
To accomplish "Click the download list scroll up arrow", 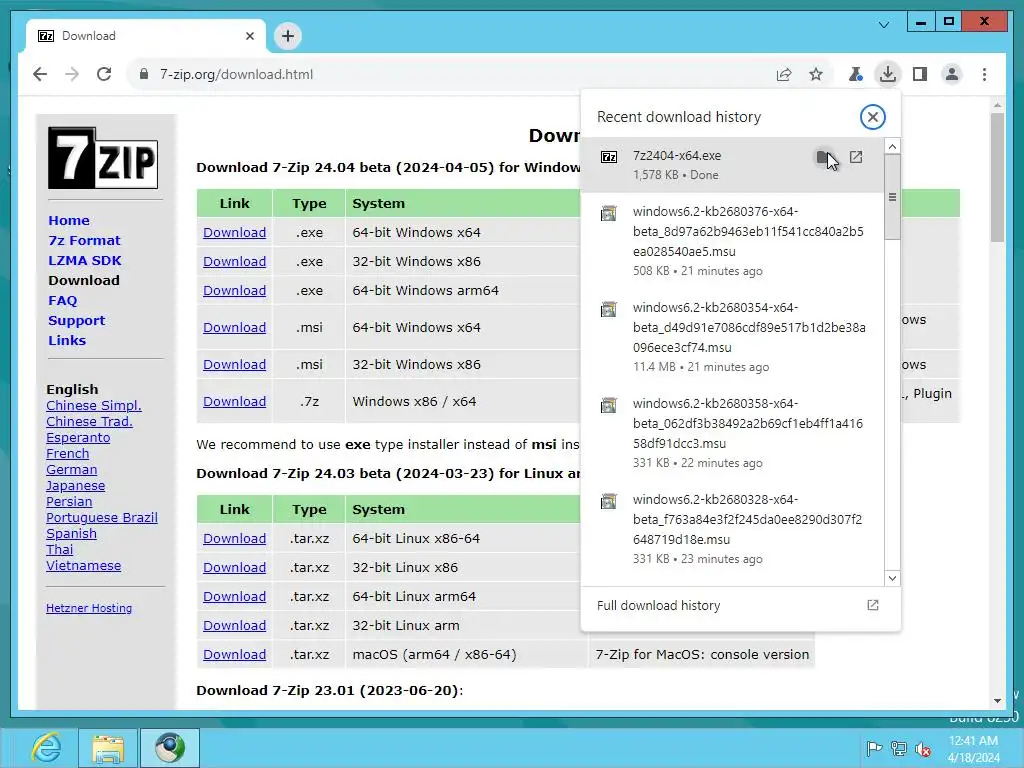I will 892,146.
